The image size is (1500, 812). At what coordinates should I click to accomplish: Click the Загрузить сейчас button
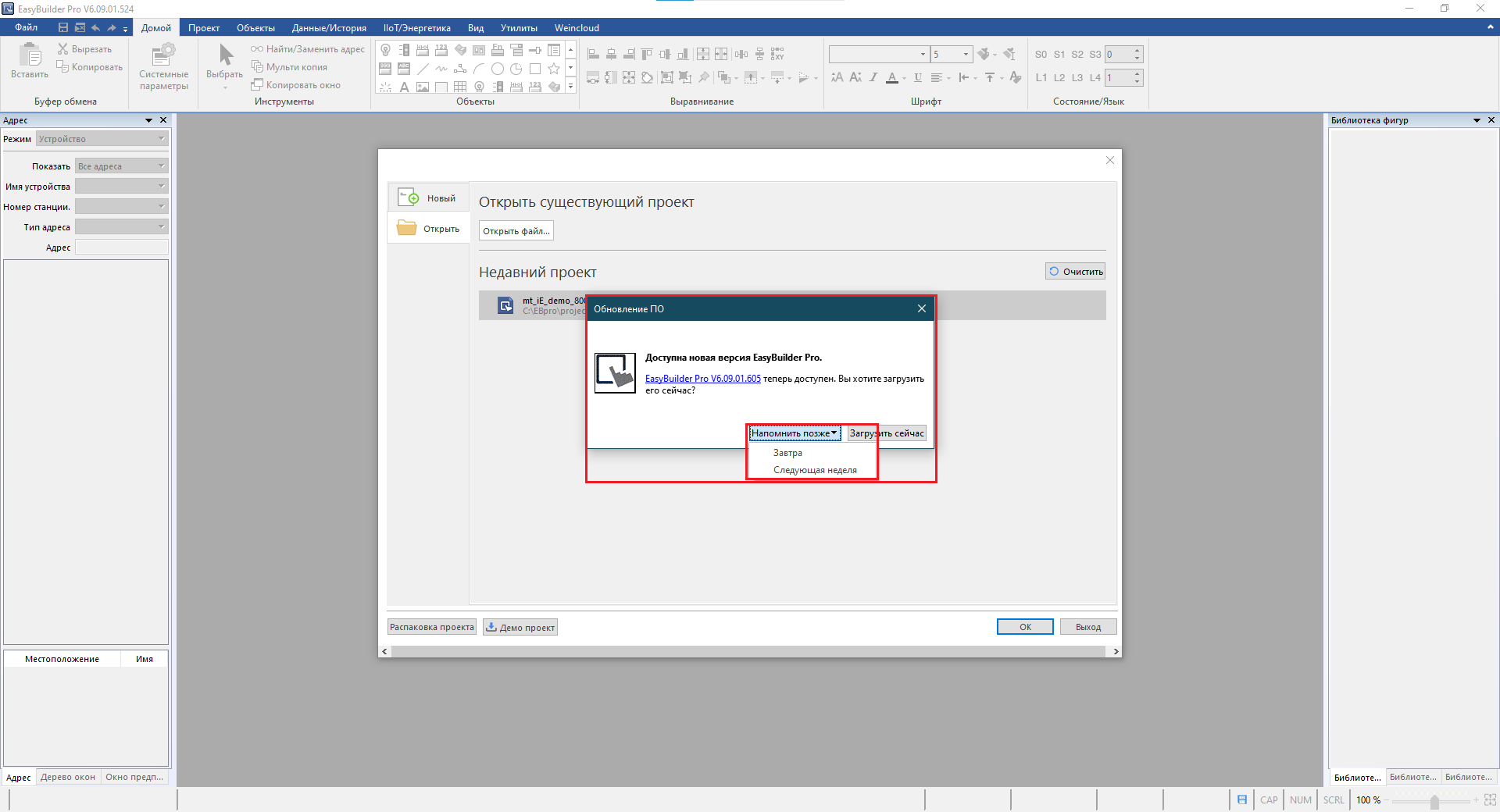887,433
